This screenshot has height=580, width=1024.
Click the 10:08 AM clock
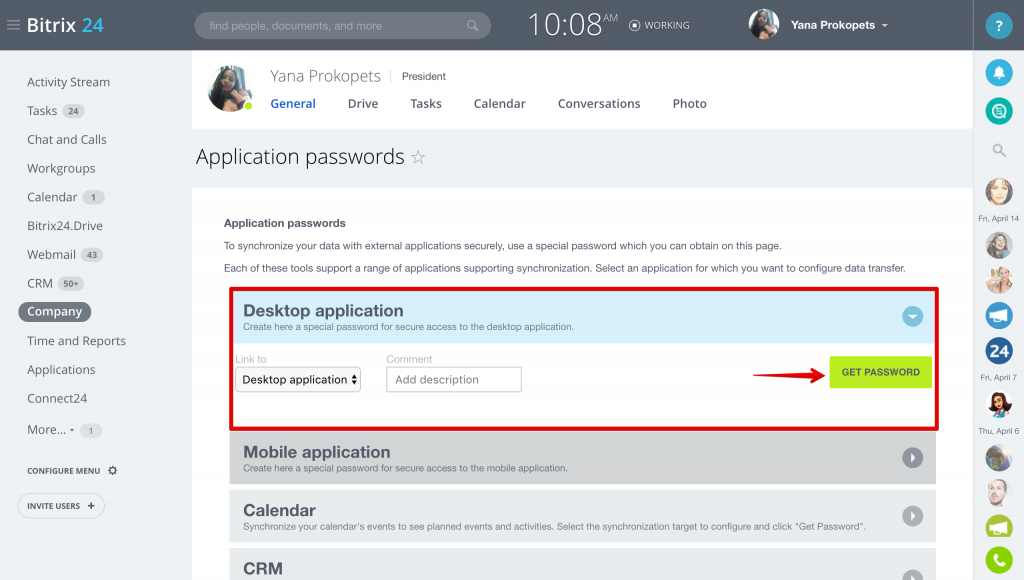coord(572,25)
